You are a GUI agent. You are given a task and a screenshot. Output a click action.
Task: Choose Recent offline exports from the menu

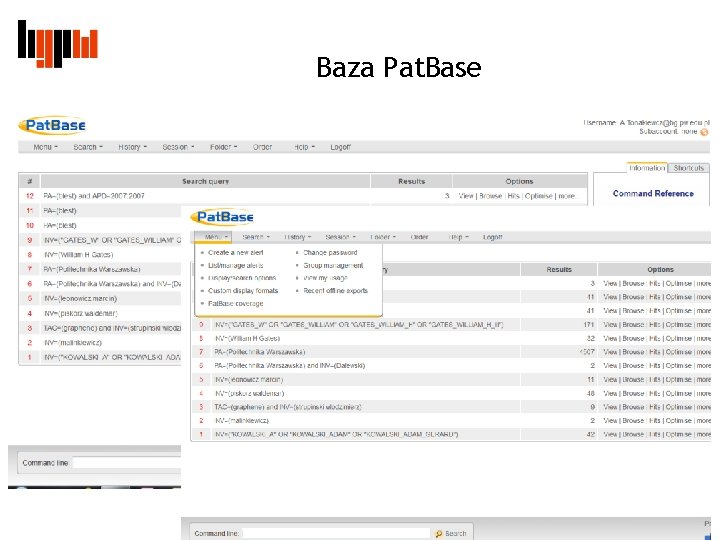336,291
